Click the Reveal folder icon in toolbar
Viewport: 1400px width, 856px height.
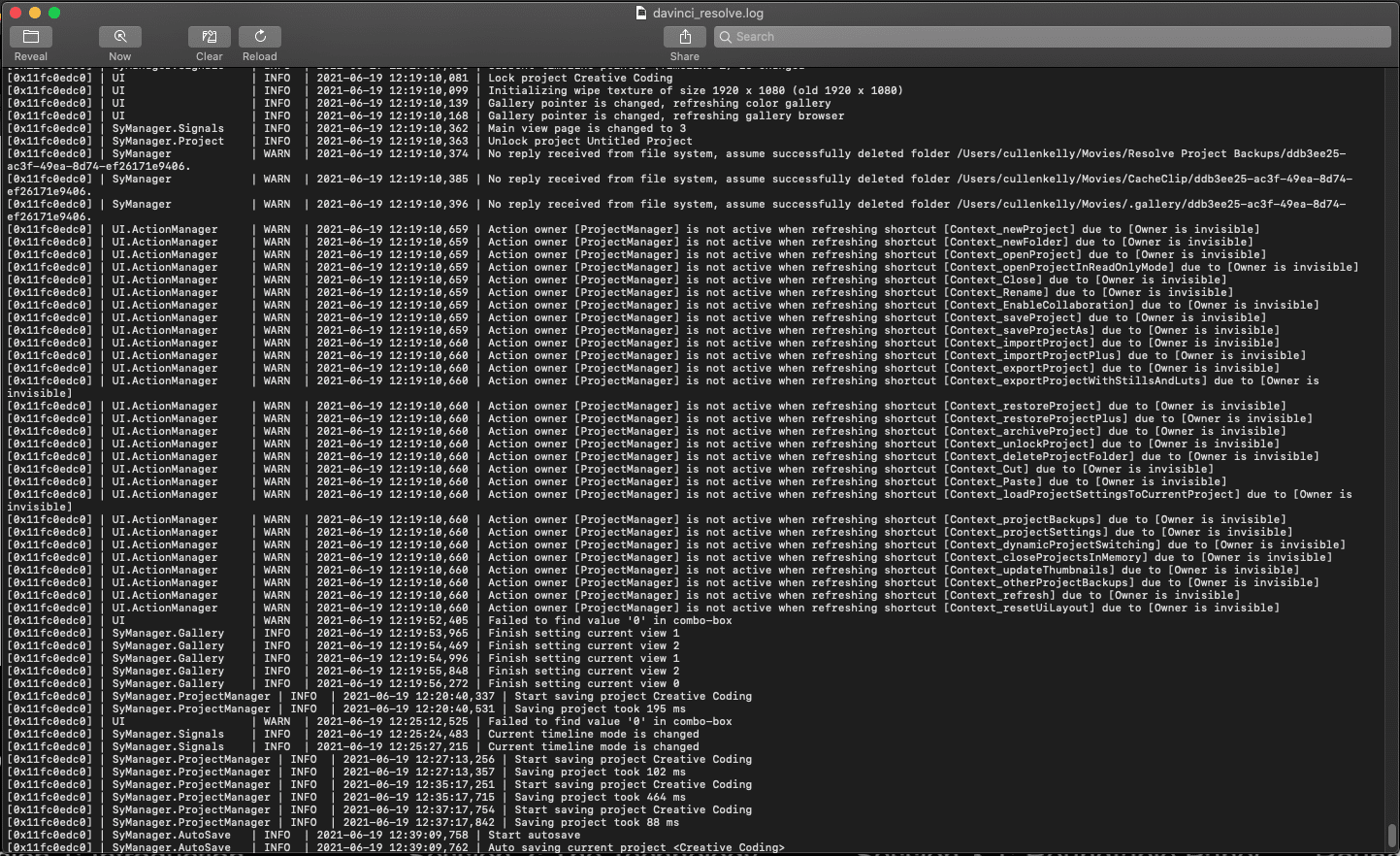coord(31,37)
